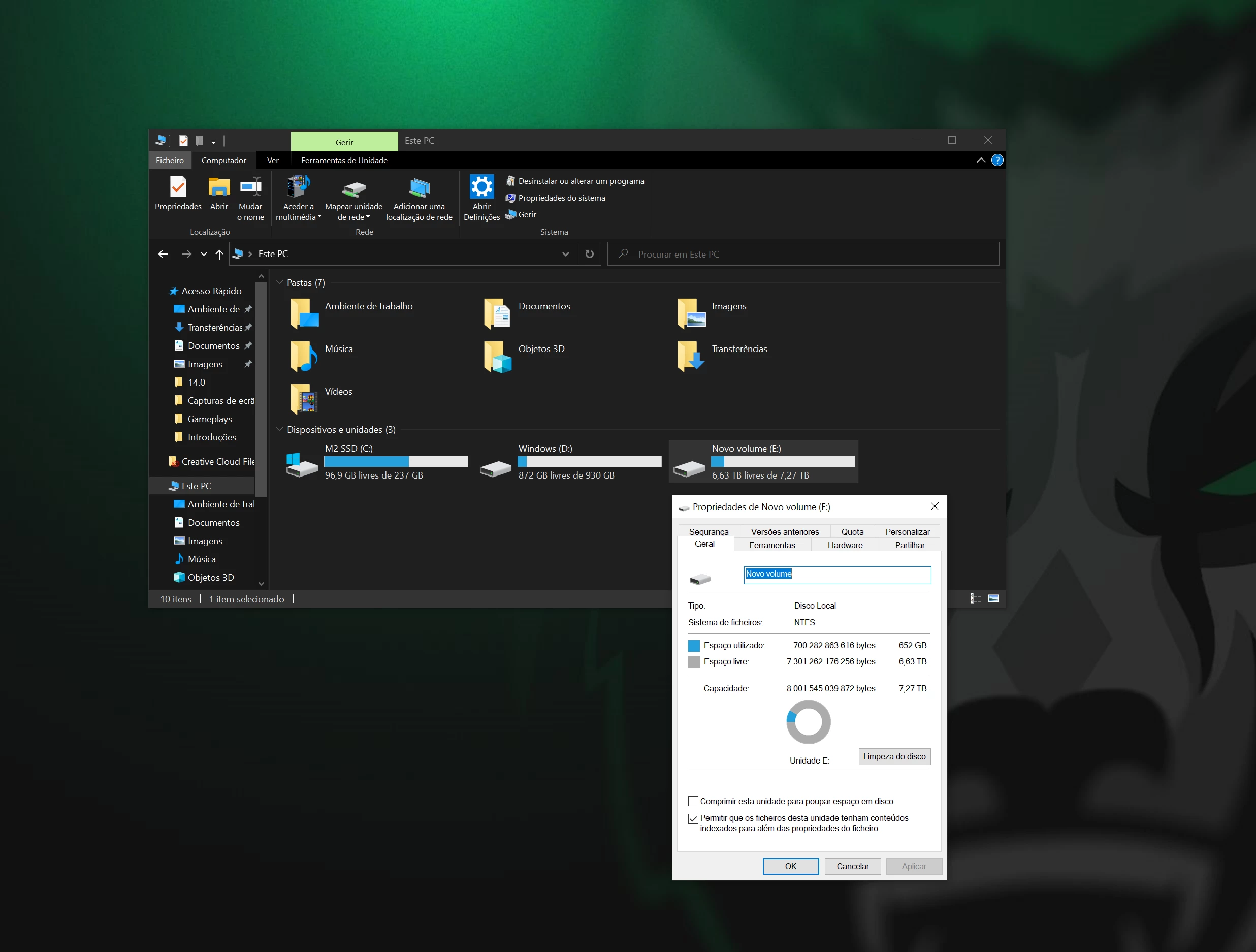Click the Mudar o nome icon
The image size is (1256, 952).
click(x=250, y=187)
